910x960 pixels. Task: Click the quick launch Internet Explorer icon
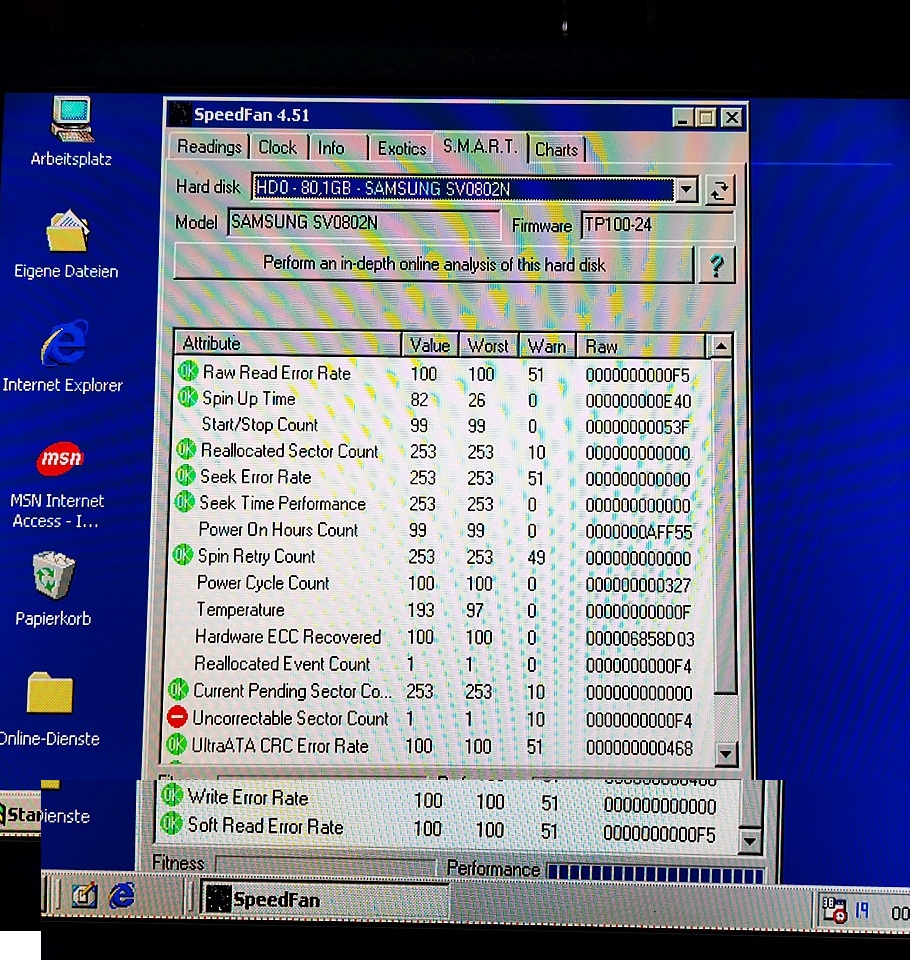point(122,896)
